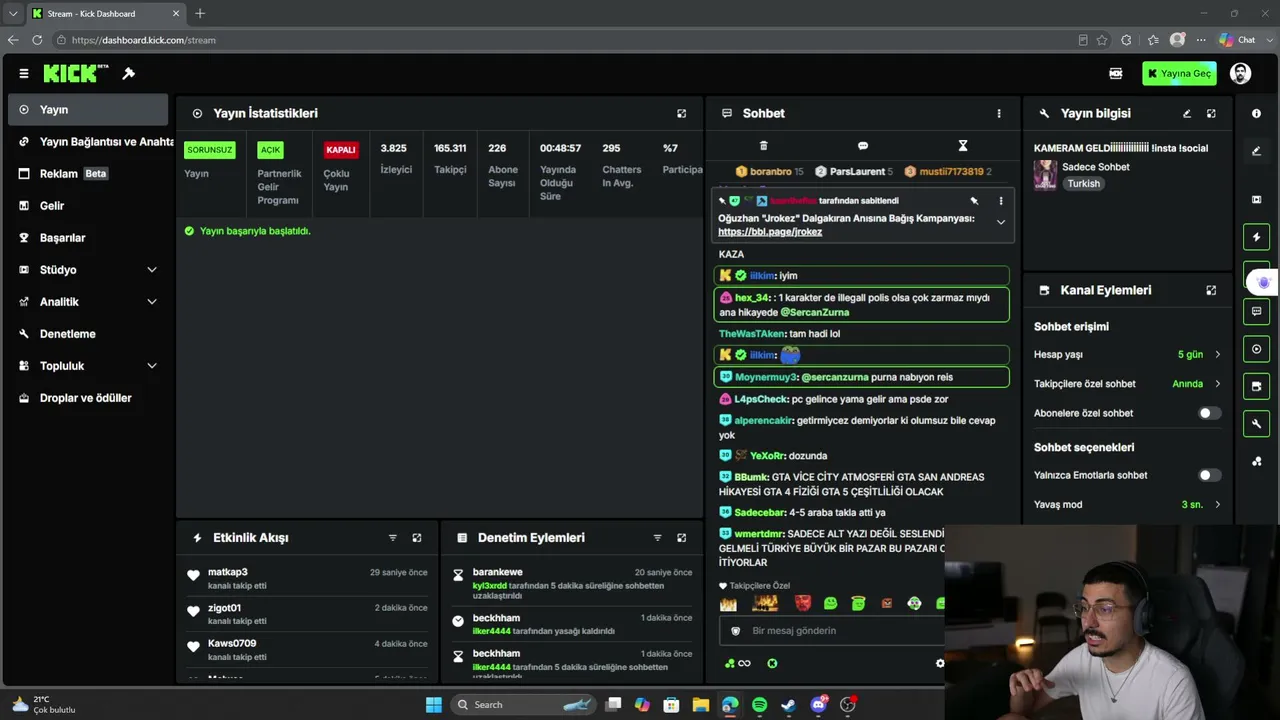
Task: Click the film clip icon in the right rail
Action: click(1257, 200)
